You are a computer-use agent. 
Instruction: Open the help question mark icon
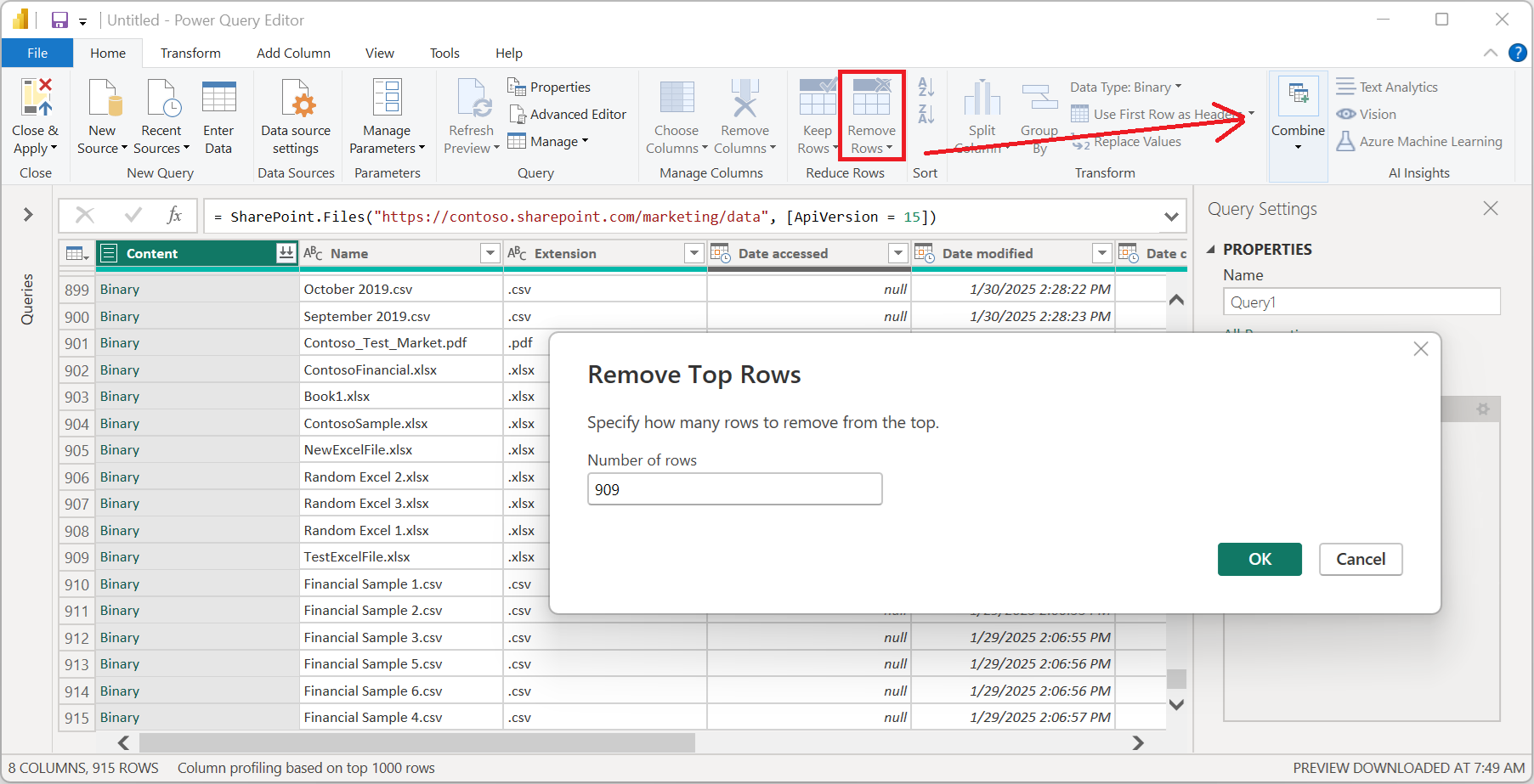point(1517,53)
